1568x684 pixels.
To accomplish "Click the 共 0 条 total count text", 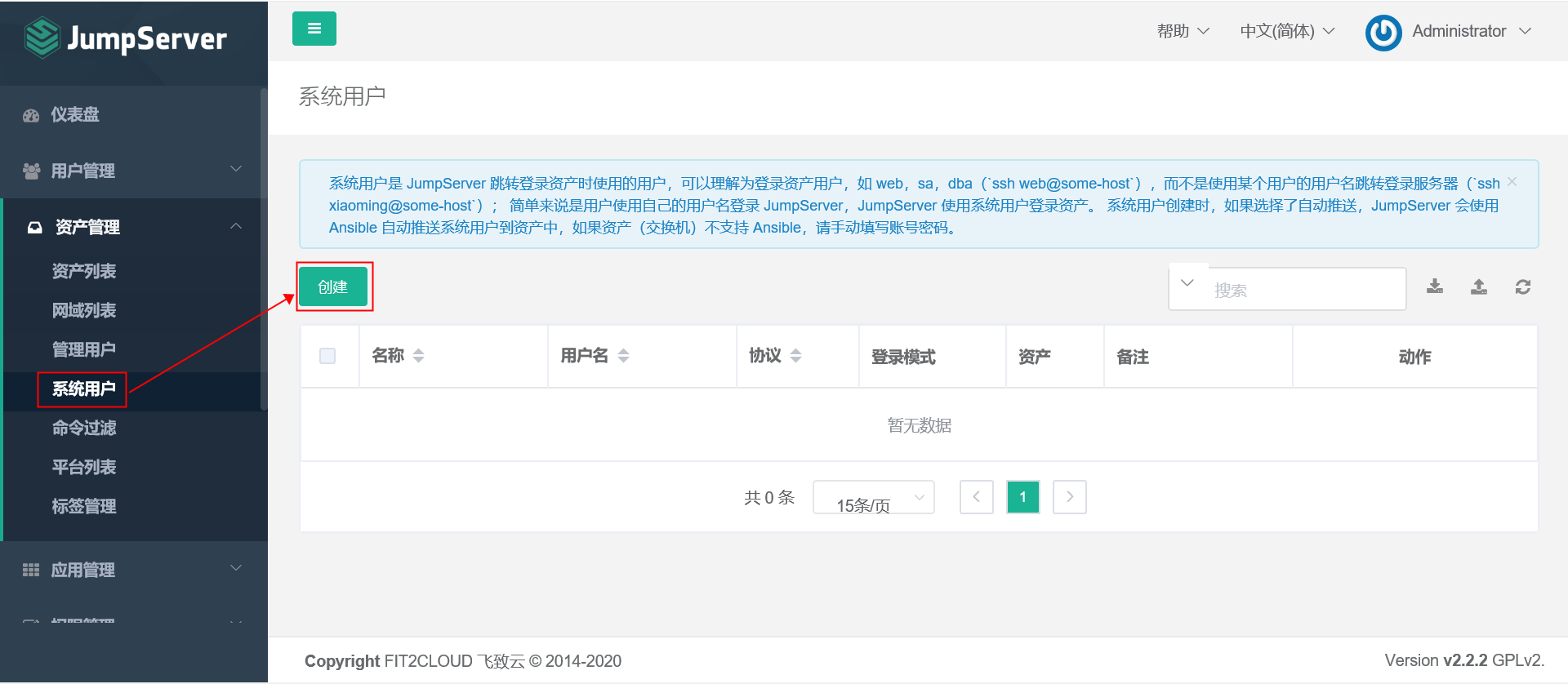I will (769, 497).
